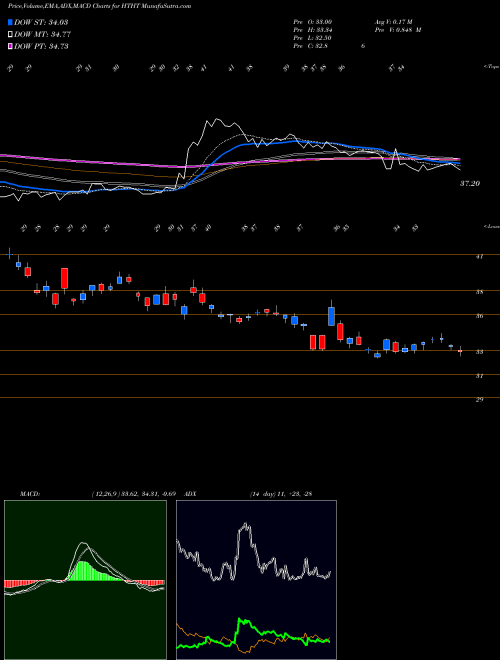Click the ADX panel title

point(191,494)
